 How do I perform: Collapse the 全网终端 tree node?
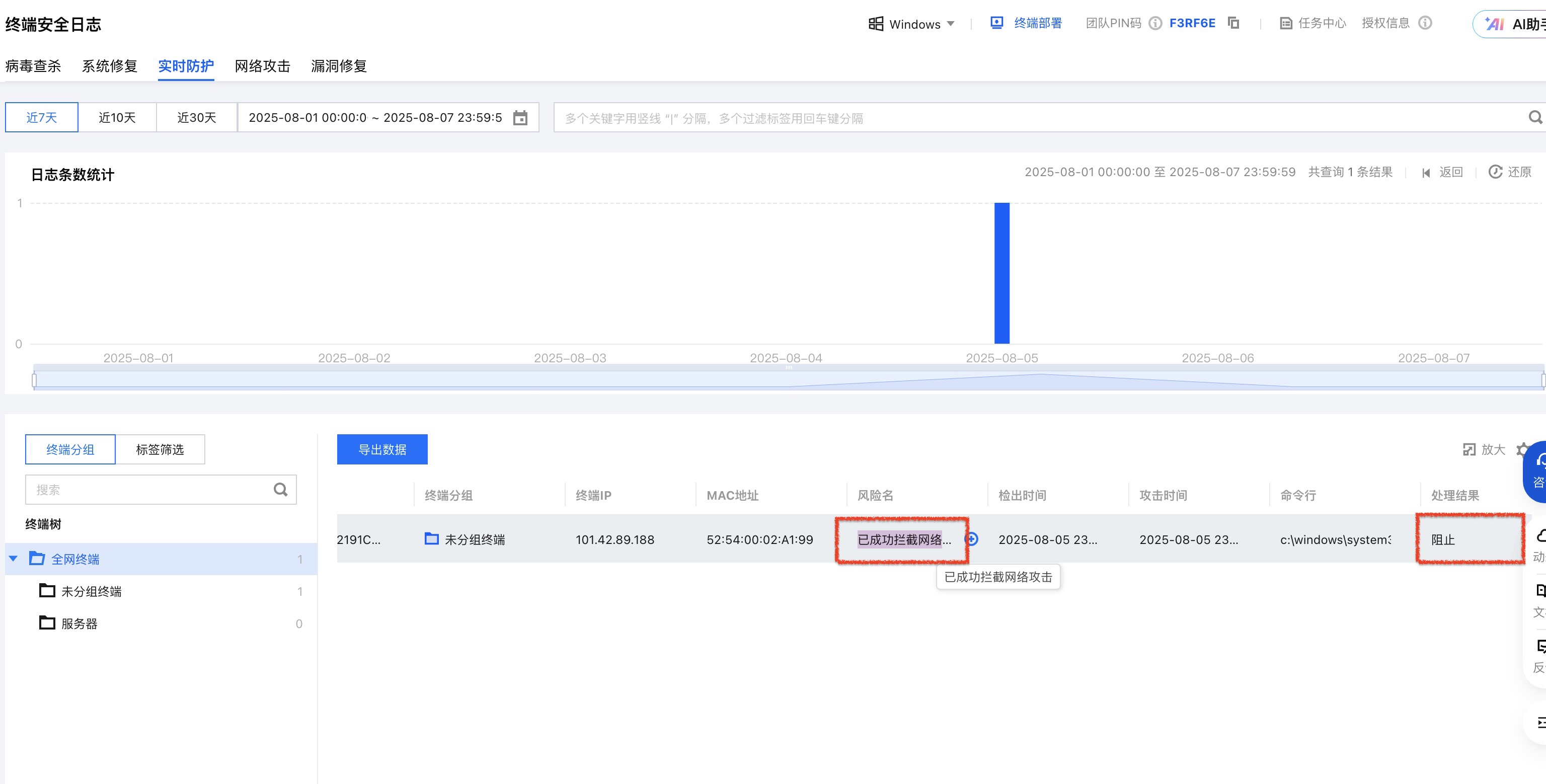(x=13, y=559)
